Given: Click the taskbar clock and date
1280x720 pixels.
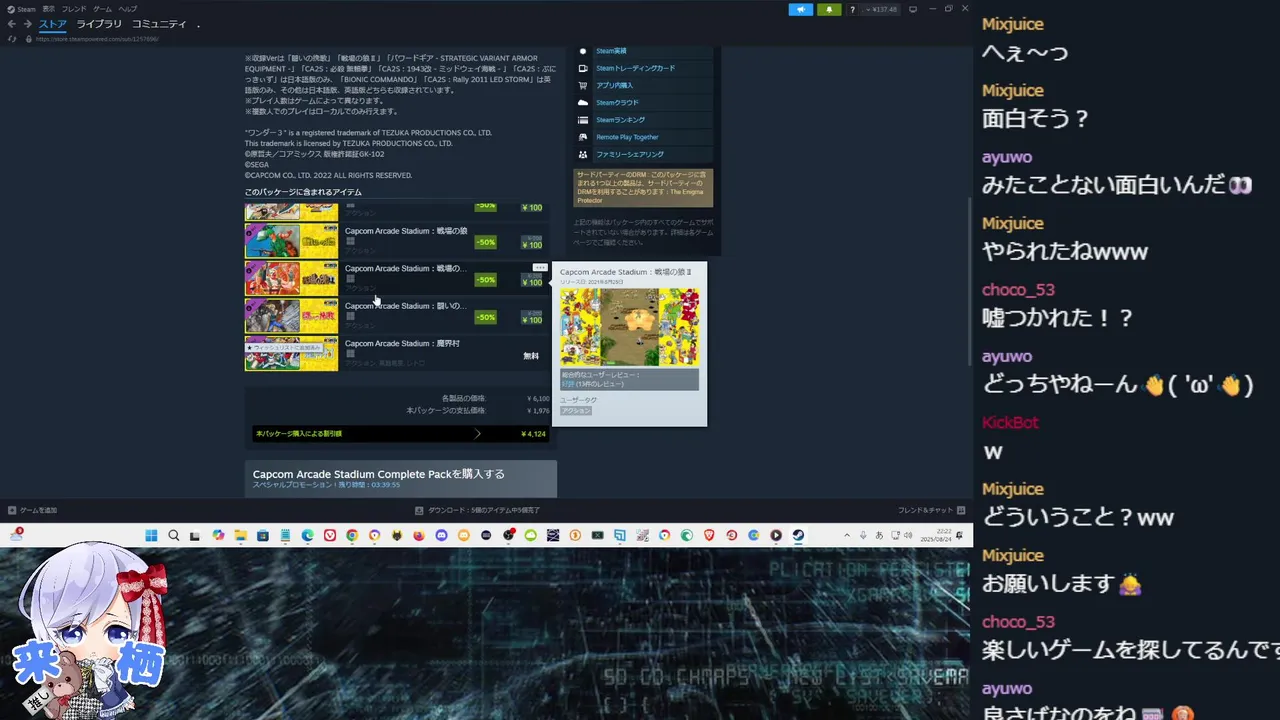Looking at the screenshot, I should pyautogui.click(x=936, y=535).
